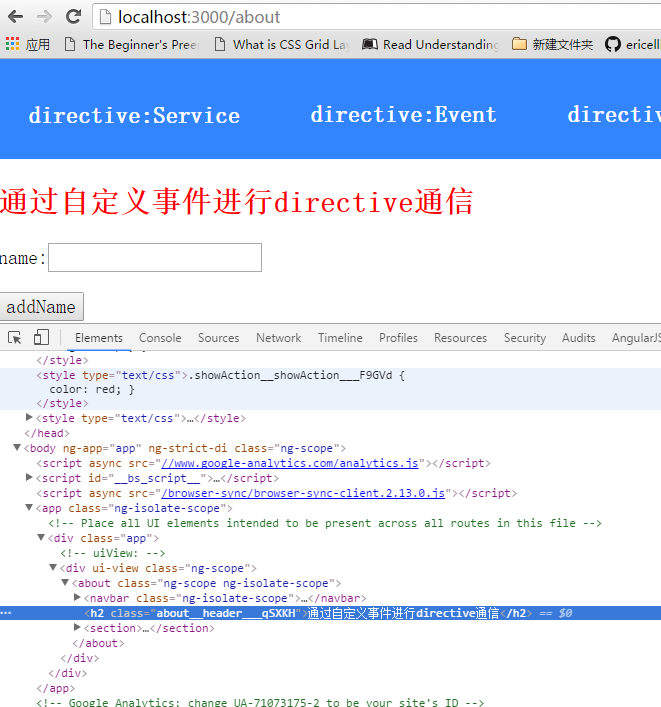This screenshot has width=661, height=707.
Task: Open the 新建文件夹 bookmarks folder
Action: (552, 44)
